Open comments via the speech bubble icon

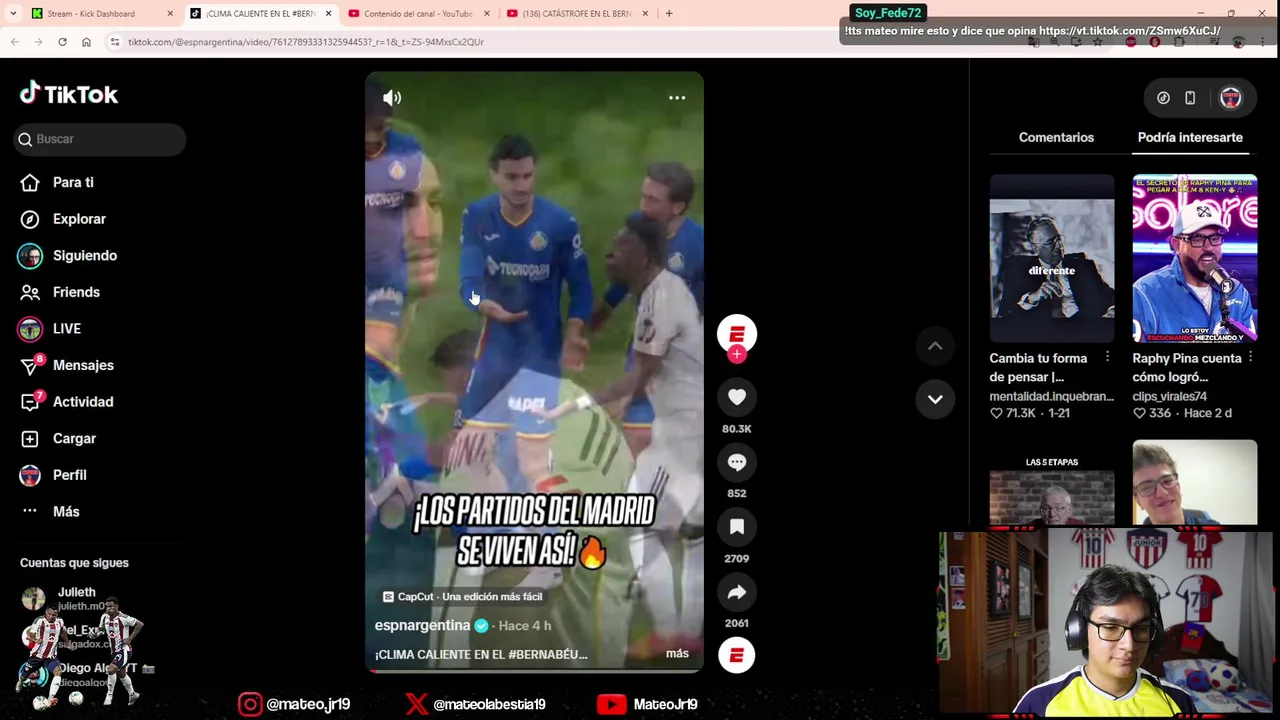pyautogui.click(x=737, y=462)
